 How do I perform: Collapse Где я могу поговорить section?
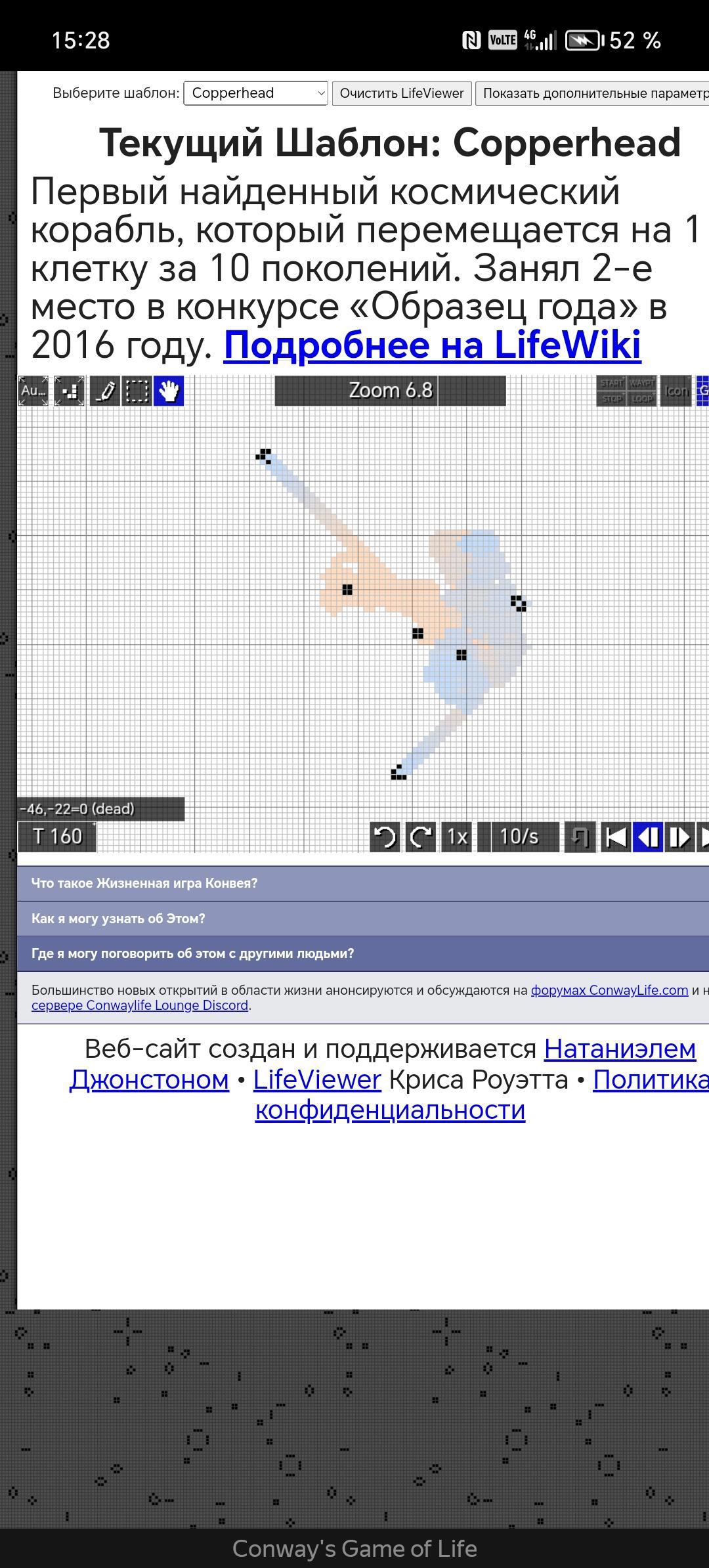(x=363, y=953)
